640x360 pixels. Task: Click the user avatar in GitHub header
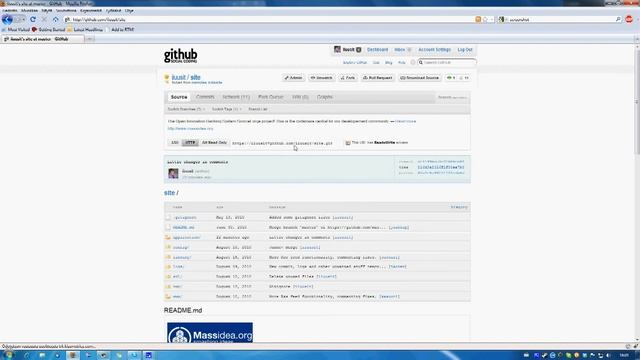tap(337, 49)
